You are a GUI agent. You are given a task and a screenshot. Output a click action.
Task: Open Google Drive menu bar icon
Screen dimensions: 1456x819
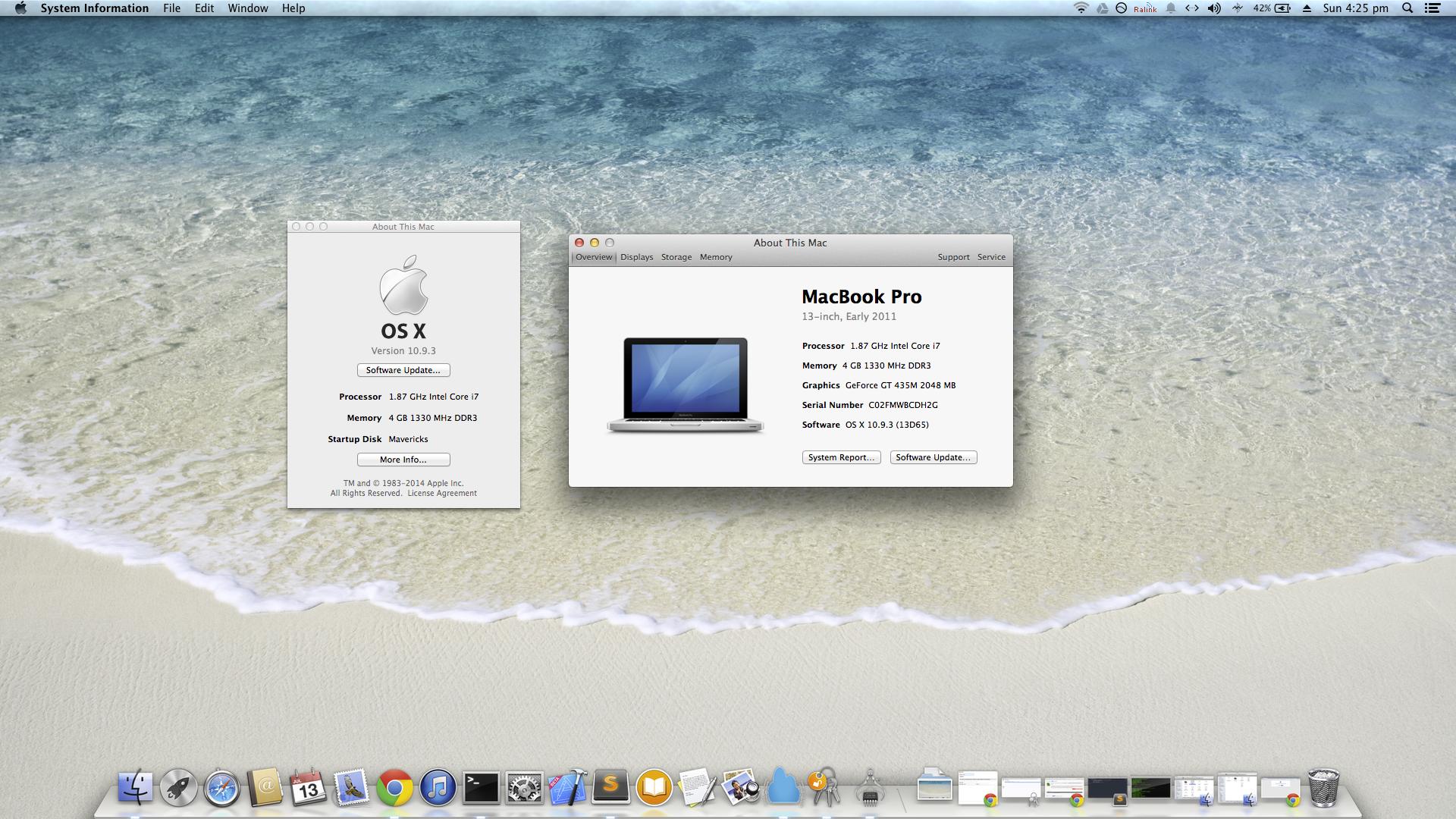click(1102, 8)
